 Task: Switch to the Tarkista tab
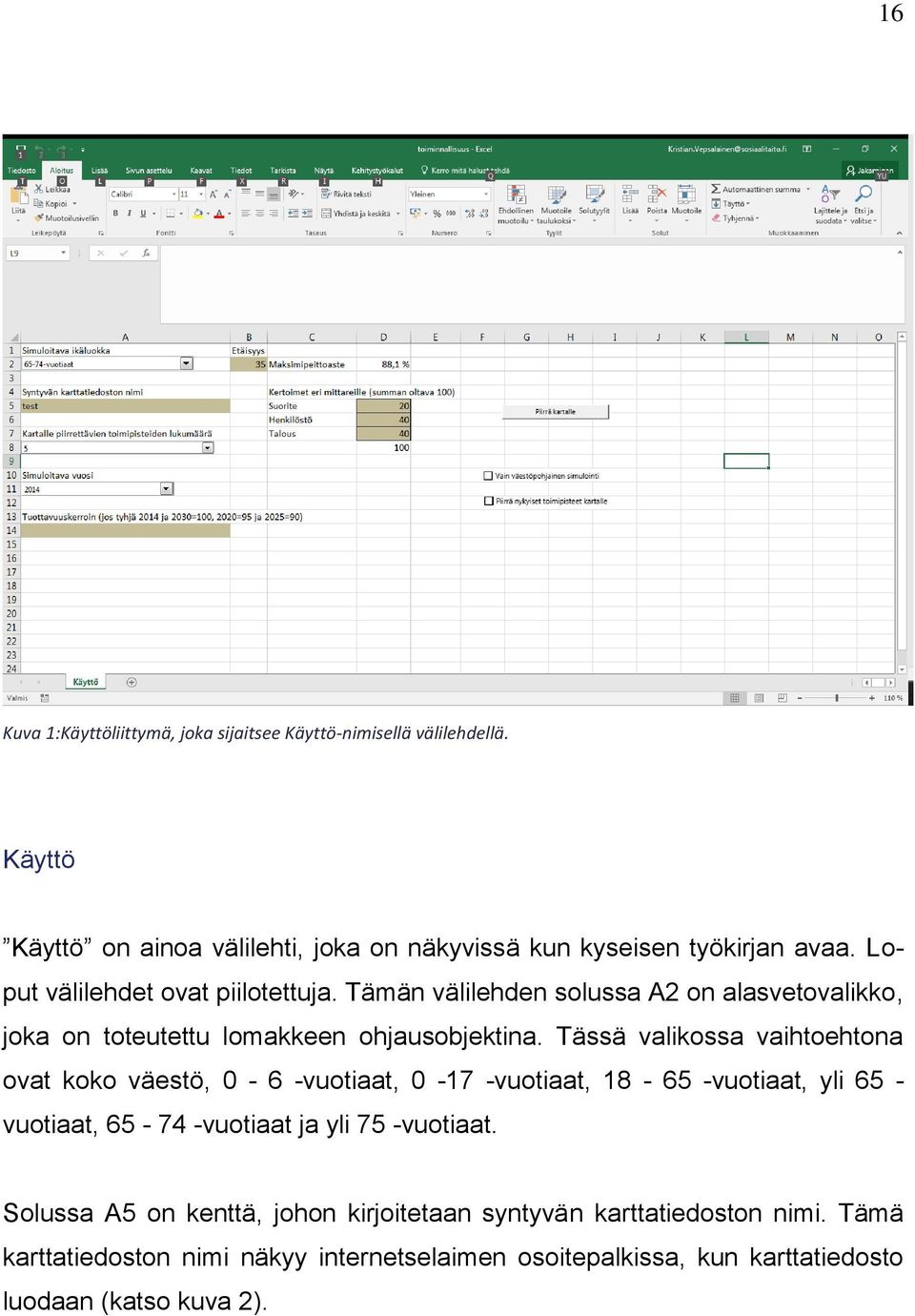(x=283, y=171)
